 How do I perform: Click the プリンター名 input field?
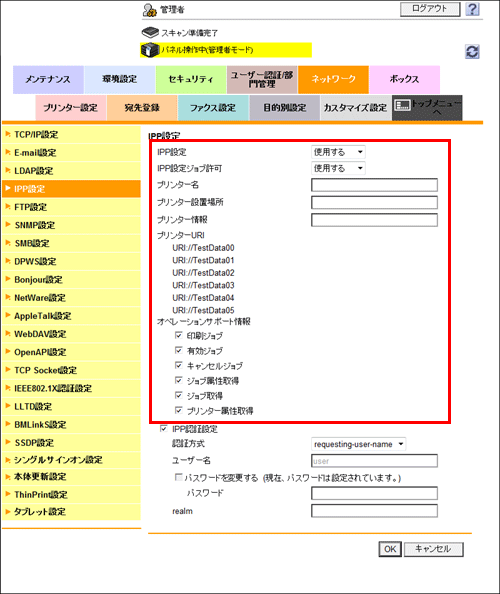(374, 185)
